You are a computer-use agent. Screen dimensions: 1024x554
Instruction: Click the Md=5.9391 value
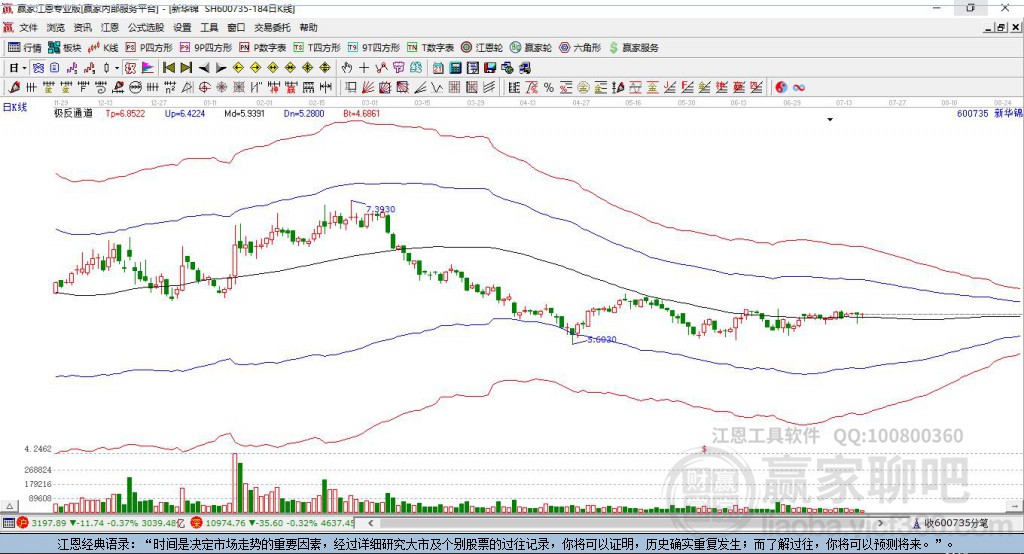click(x=244, y=113)
